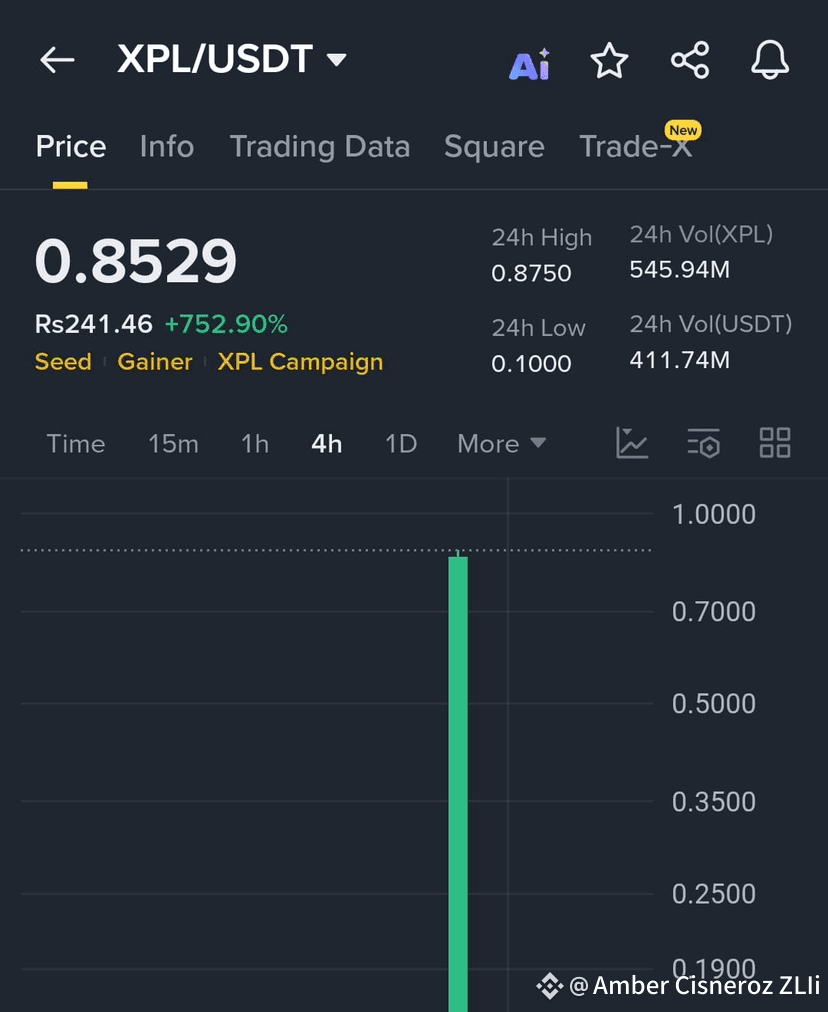Expand the More timeframes dropdown
Viewport: 828px width, 1012px height.
point(501,444)
